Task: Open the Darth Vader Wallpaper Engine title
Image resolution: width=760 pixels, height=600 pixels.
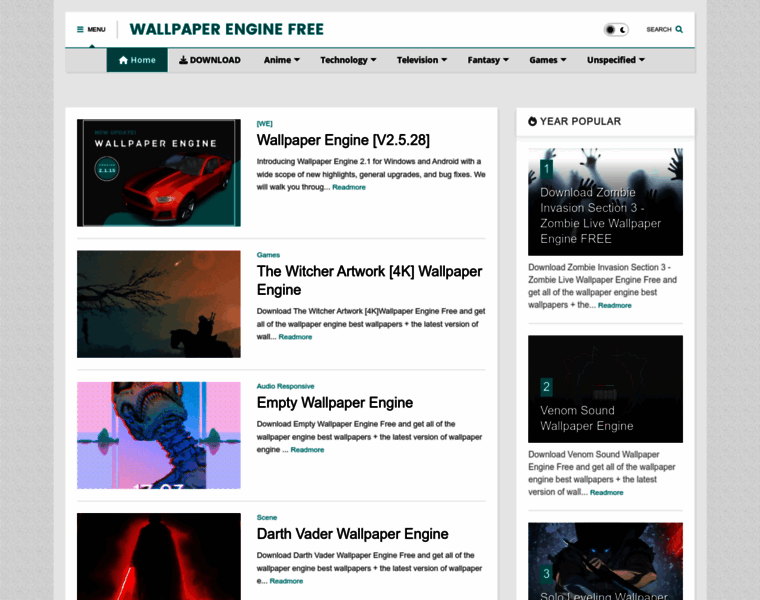Action: point(352,534)
